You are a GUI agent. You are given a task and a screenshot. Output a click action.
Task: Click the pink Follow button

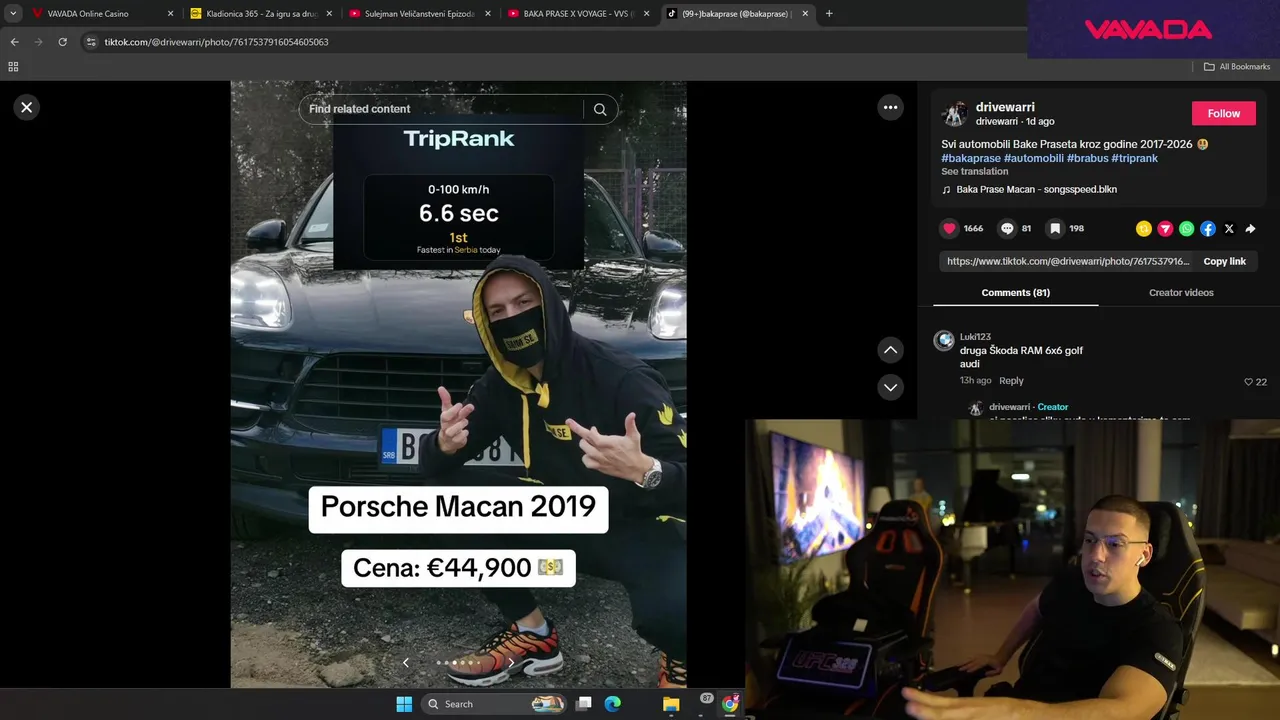point(1223,113)
